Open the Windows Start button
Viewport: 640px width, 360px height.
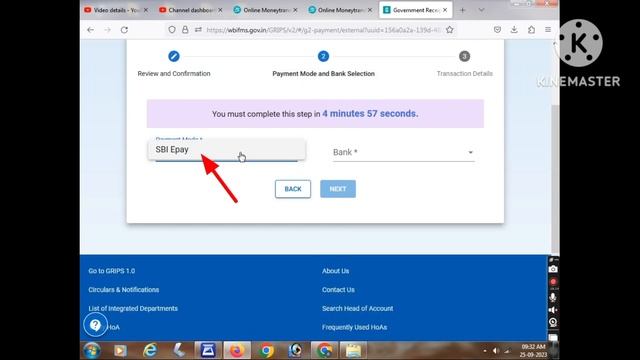(x=92, y=351)
